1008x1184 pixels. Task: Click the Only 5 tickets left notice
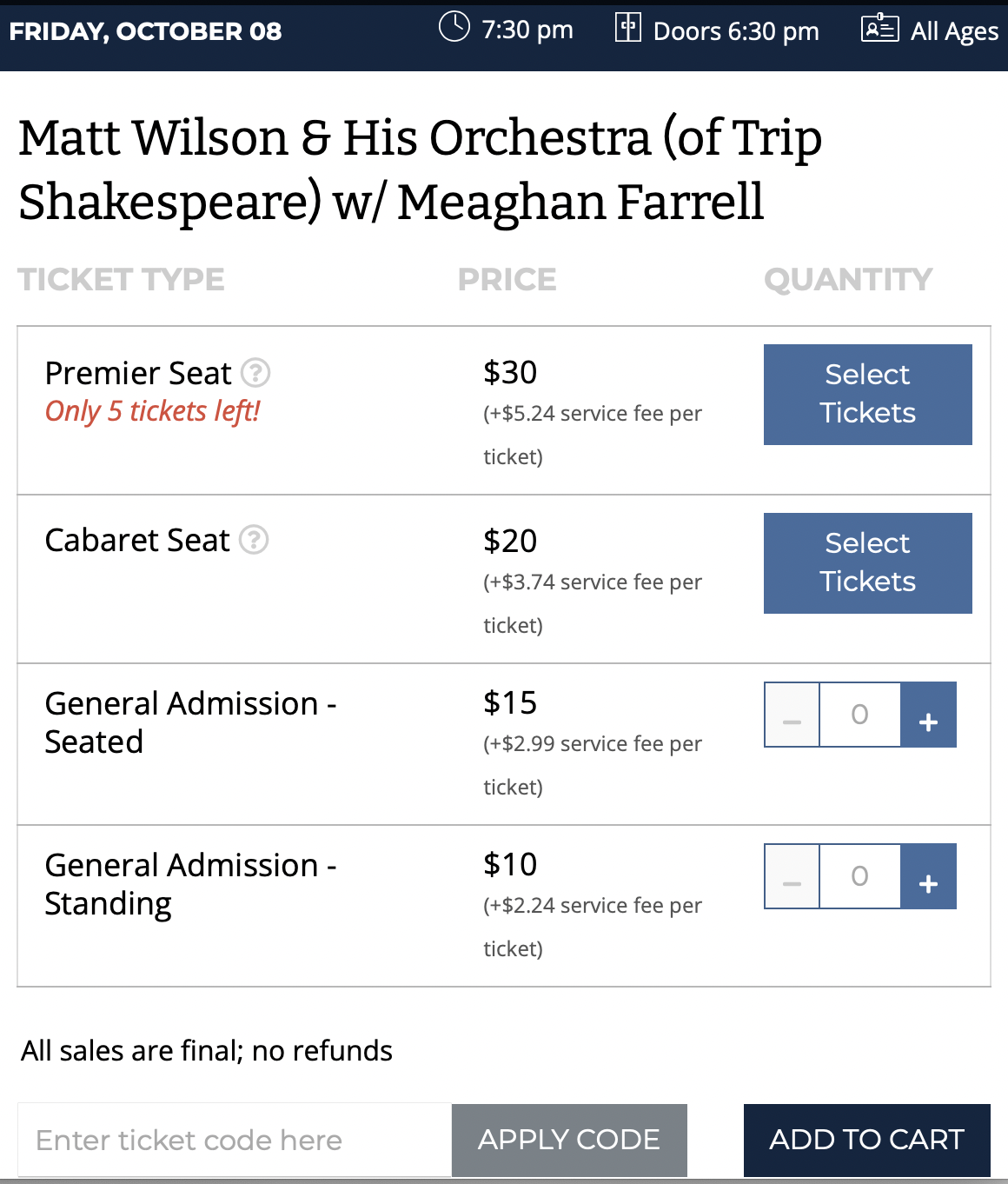153,411
